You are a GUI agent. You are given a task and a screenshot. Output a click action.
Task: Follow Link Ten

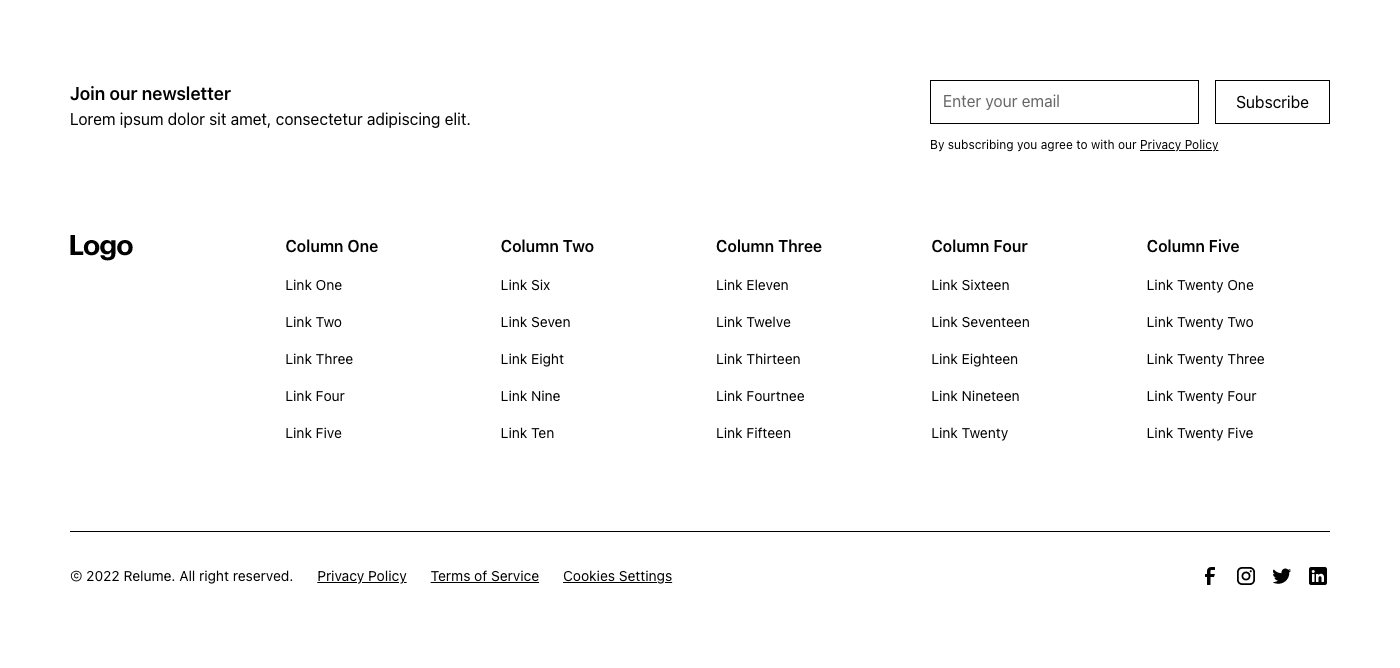(x=527, y=433)
